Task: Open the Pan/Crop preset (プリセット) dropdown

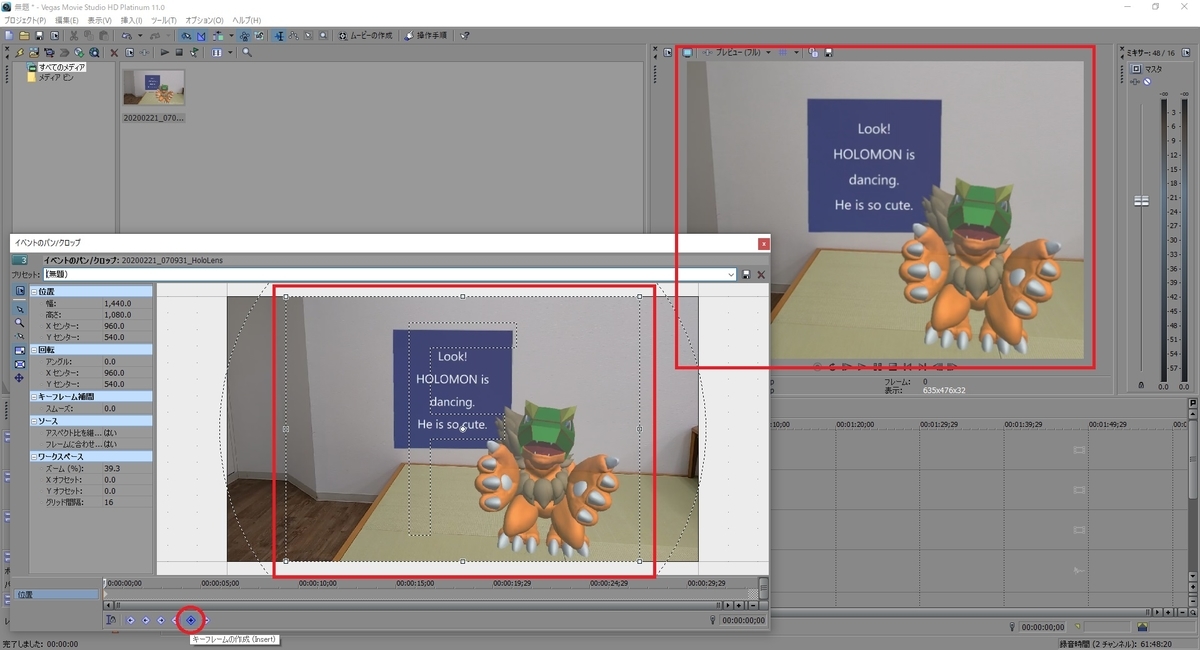Action: coord(731,274)
